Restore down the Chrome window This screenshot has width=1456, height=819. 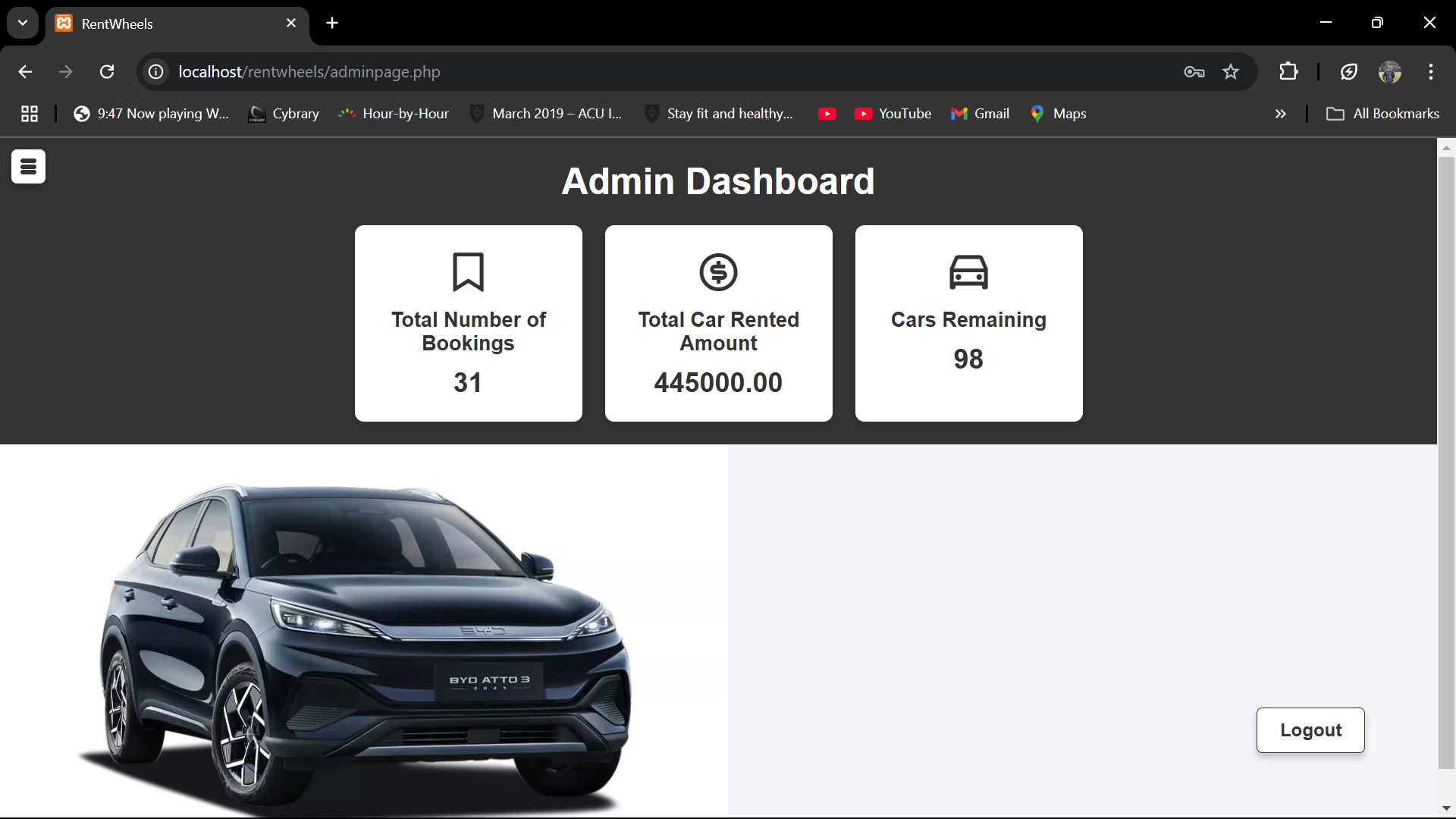[1378, 23]
